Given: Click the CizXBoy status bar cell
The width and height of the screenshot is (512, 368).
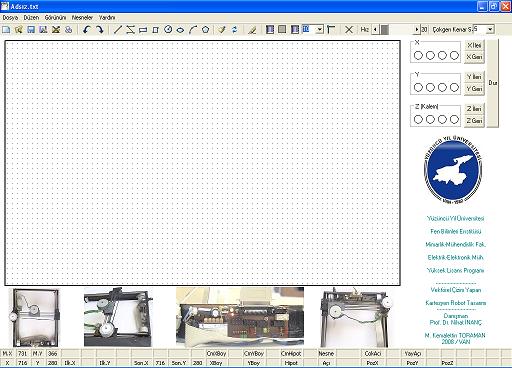Looking at the screenshot, I should click(216, 353).
